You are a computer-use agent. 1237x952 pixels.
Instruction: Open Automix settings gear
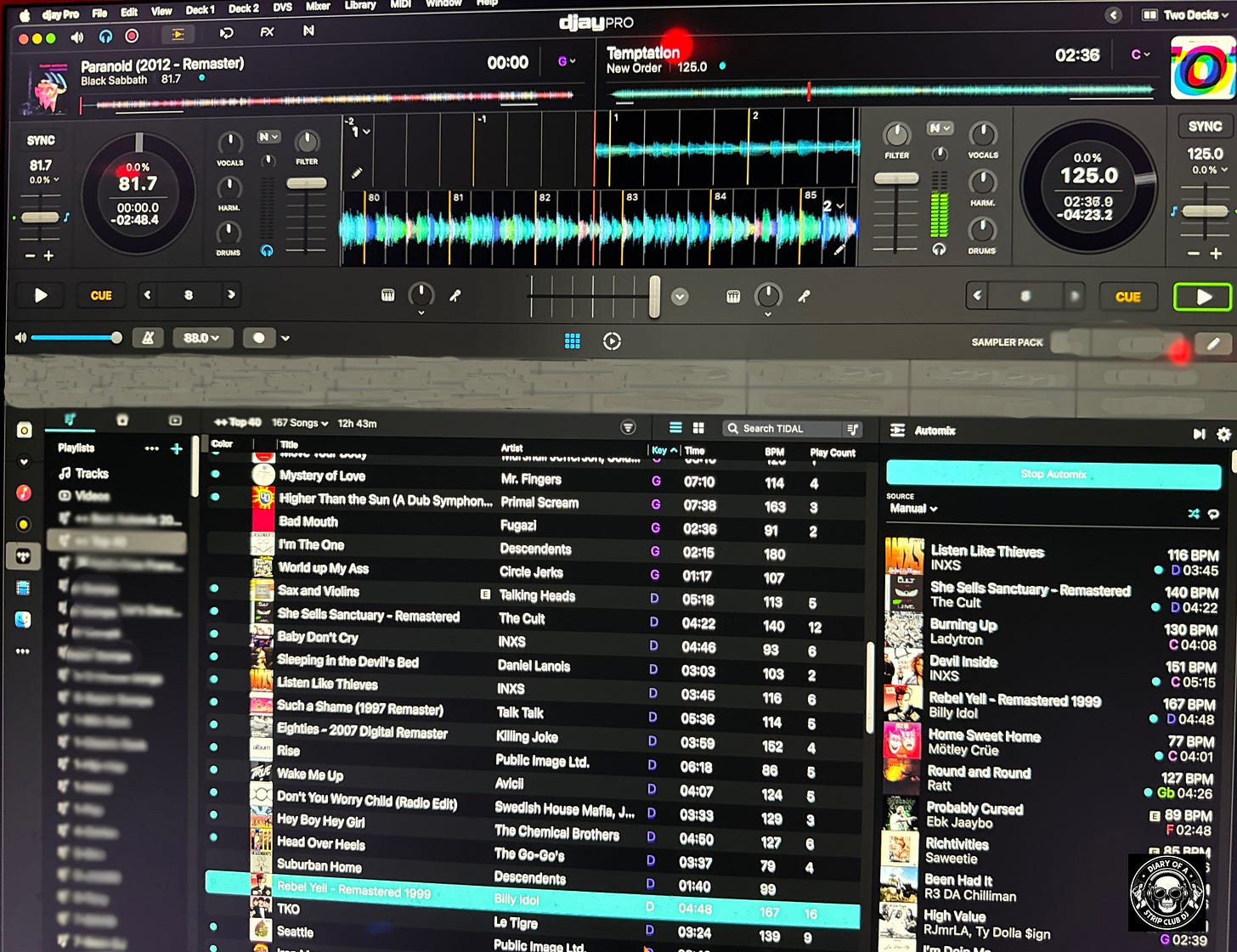pos(1223,434)
